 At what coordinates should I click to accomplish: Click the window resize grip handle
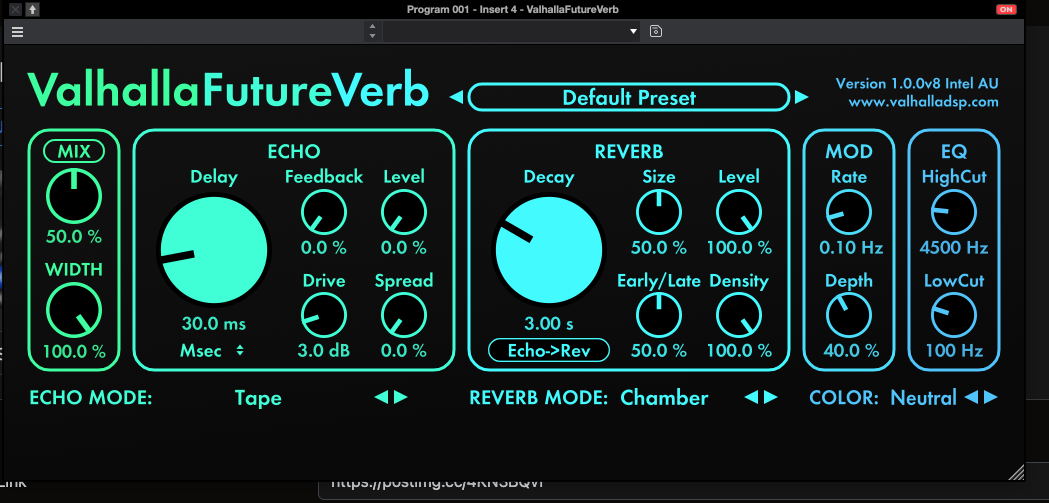[1016, 472]
